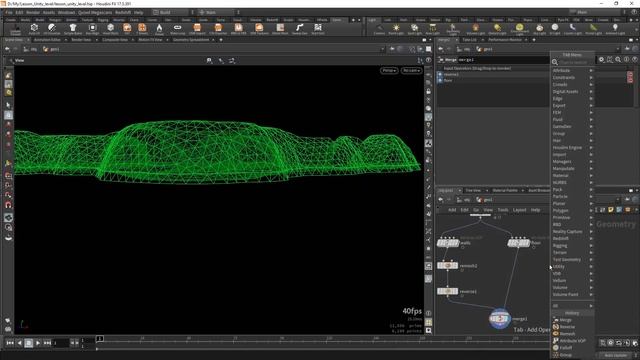Click the merge1 node in the network

[x=500, y=318]
